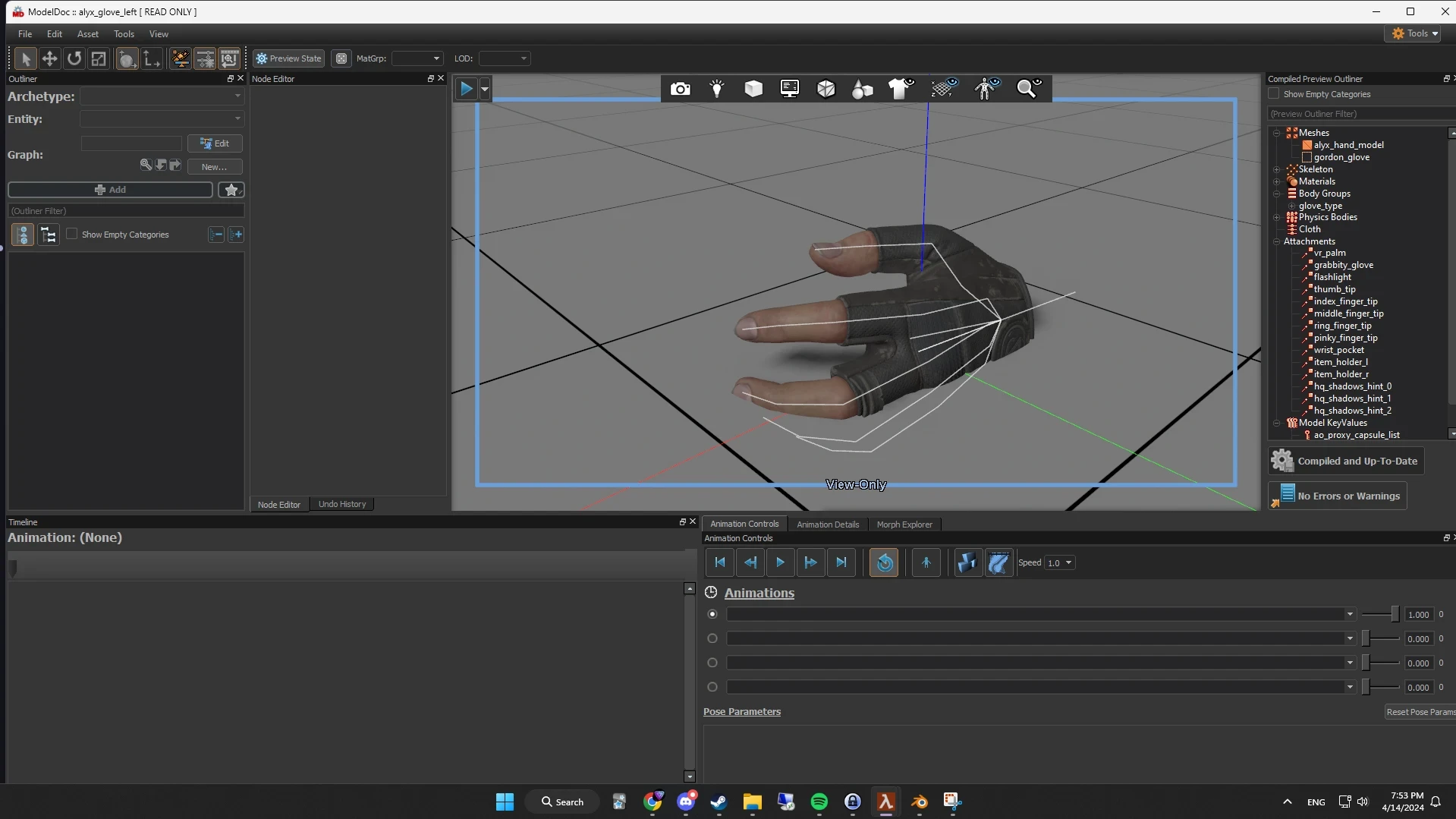This screenshot has width=1456, height=819.
Task: Click the Add button in Outliner
Action: (x=110, y=190)
